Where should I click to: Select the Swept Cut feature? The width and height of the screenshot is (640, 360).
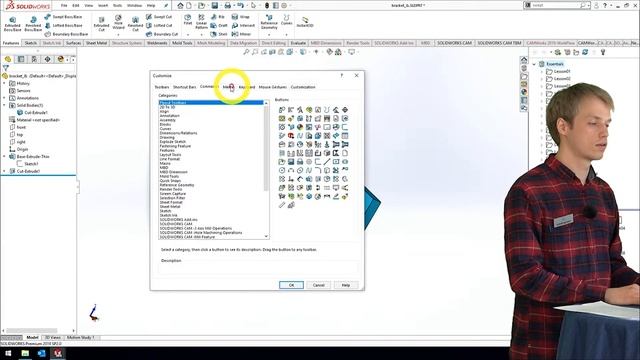[x=159, y=17]
